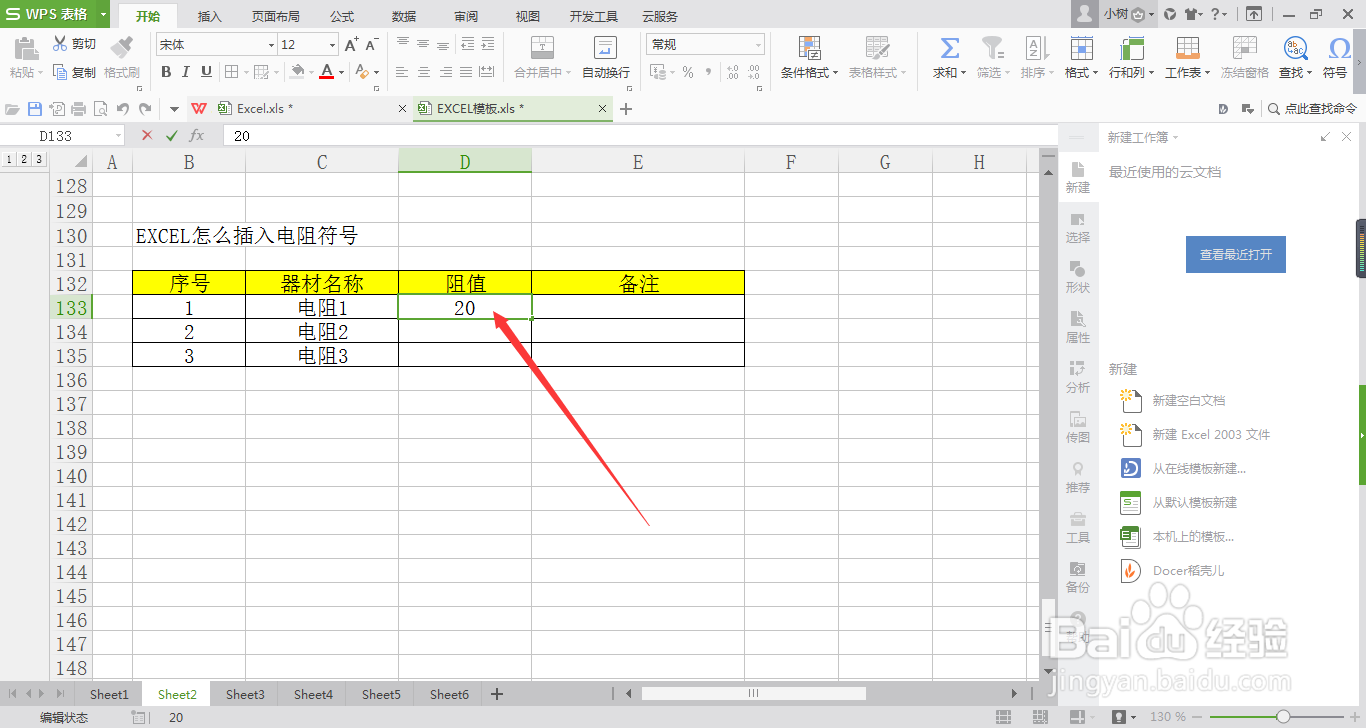Expand the 求和 sum dropdown
1366x728 pixels.
pyautogui.click(x=964, y=73)
